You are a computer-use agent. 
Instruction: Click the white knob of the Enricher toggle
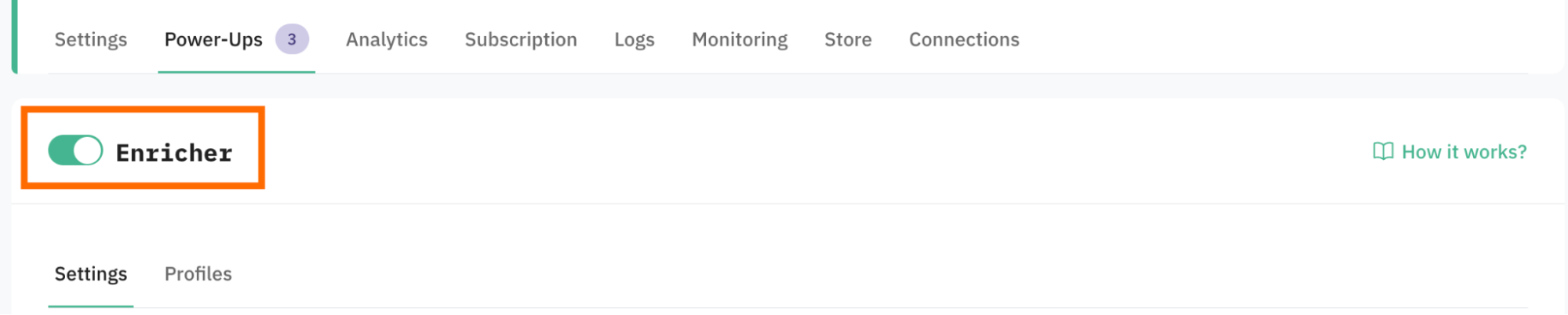88,150
